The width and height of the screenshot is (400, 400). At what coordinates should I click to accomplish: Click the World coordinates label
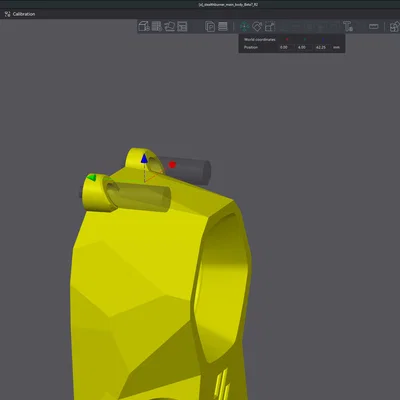coord(260,39)
